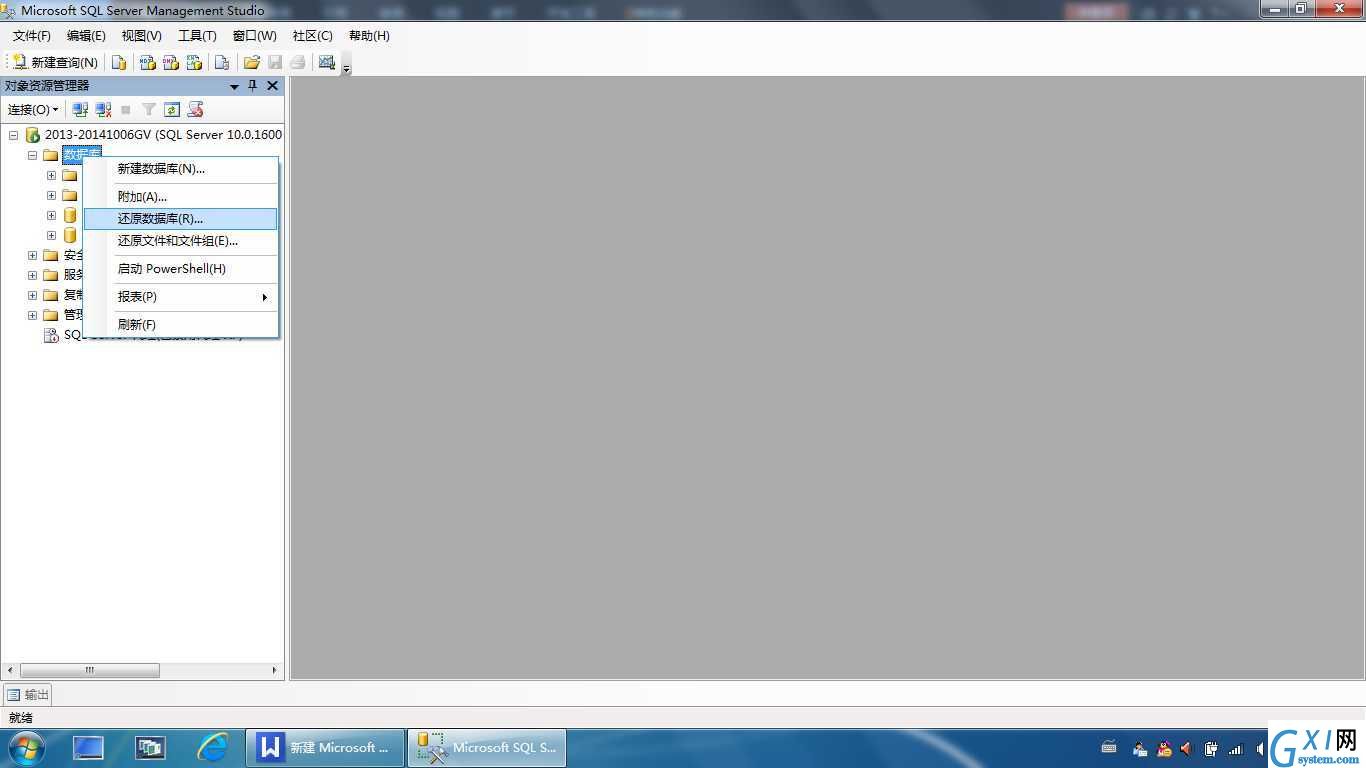Select the 2013-20141006GV server node
1366x768 pixels.
click(163, 135)
